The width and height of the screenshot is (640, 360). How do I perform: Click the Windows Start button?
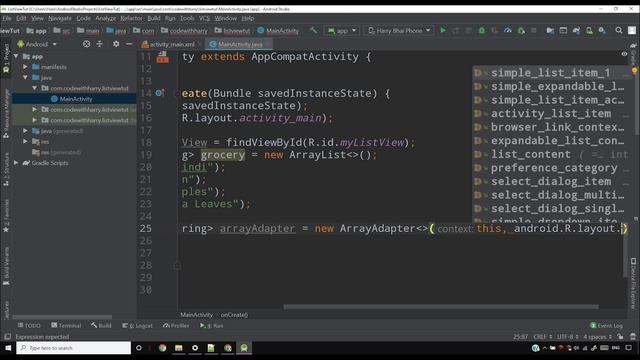click(x=8, y=348)
